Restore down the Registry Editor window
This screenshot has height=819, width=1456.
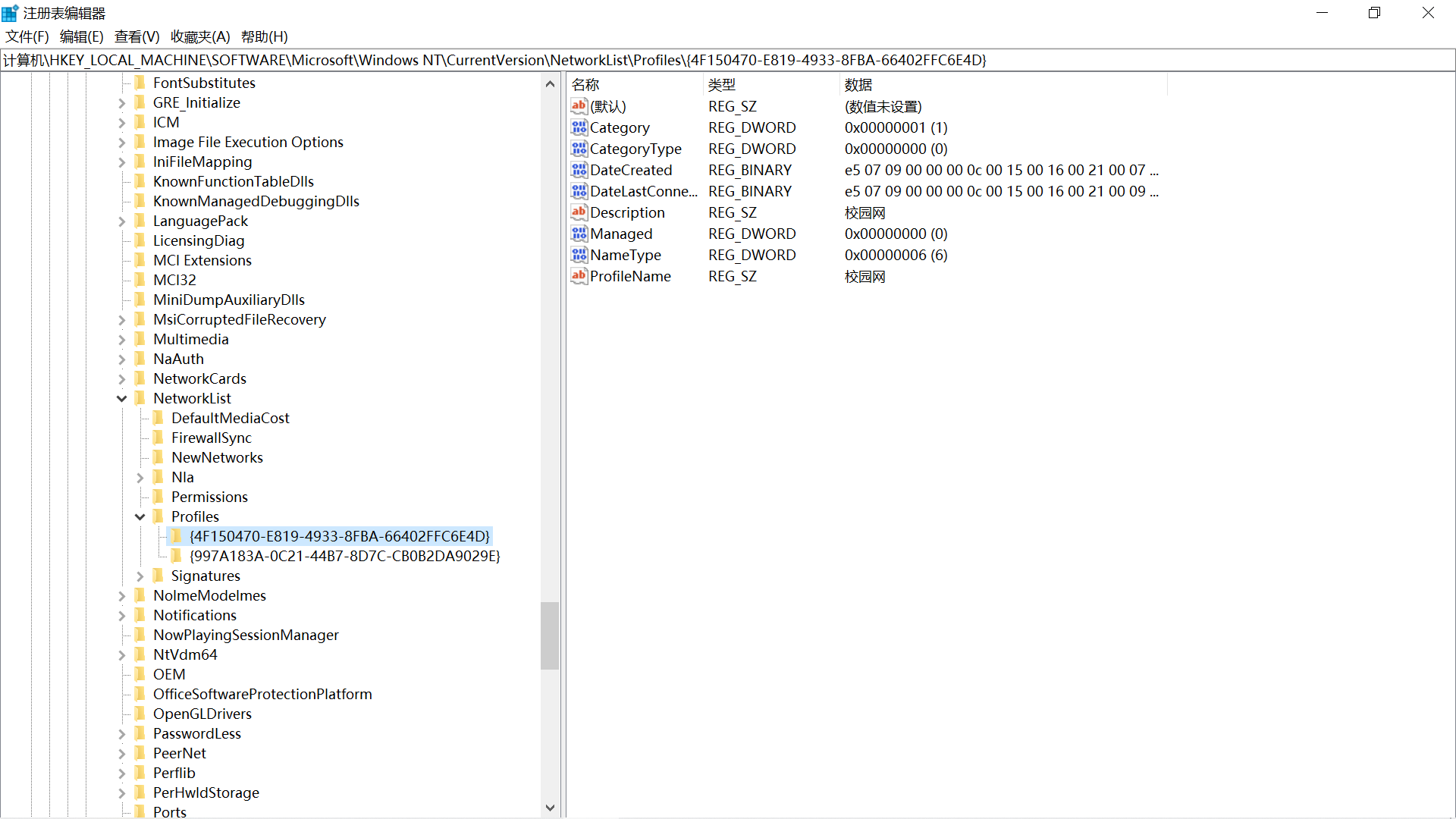tap(1374, 13)
